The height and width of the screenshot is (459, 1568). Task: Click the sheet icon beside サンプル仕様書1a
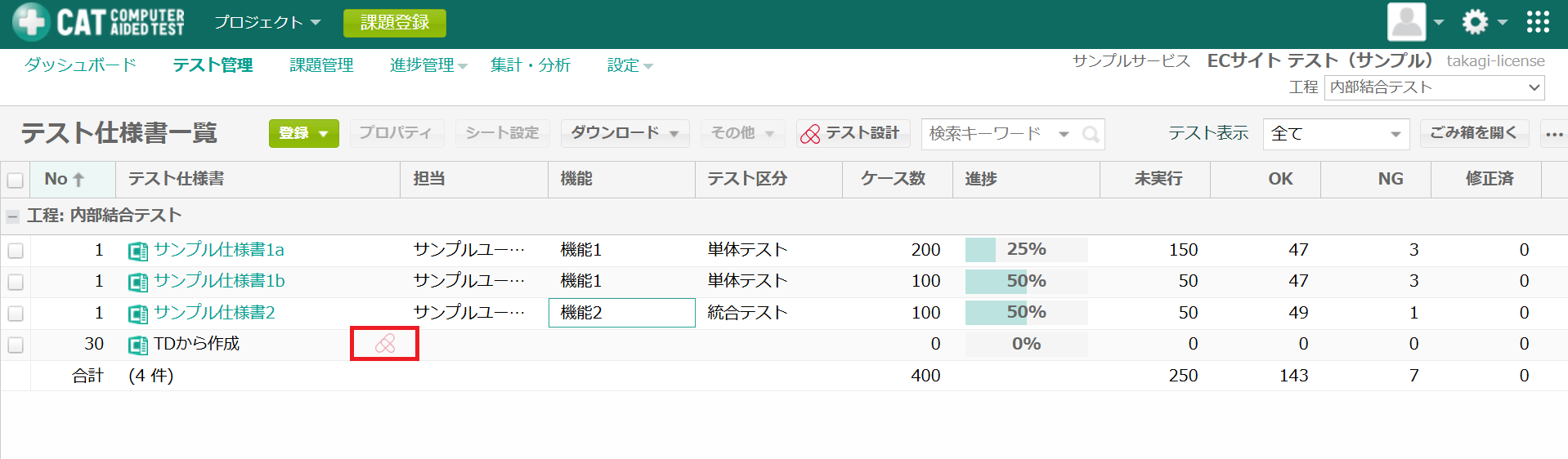[x=138, y=251]
